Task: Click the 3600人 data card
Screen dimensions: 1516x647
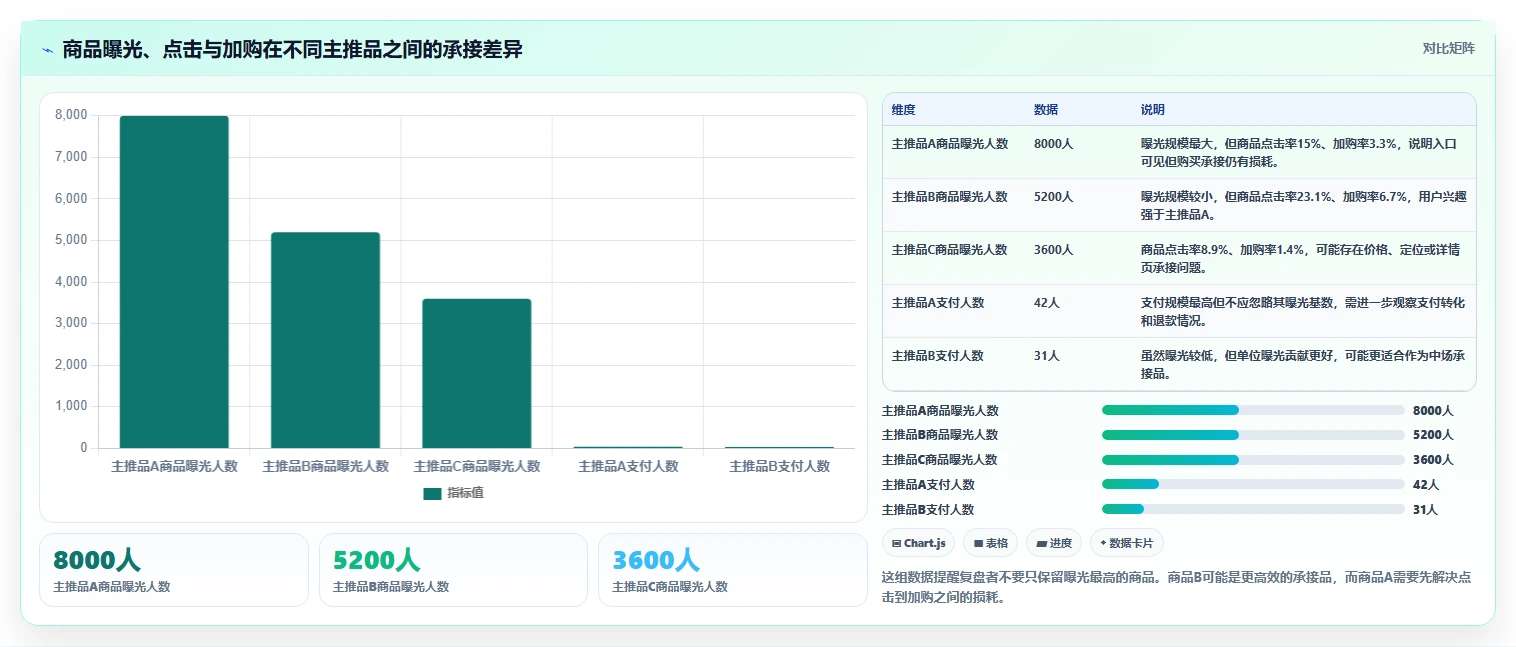Action: [733, 570]
